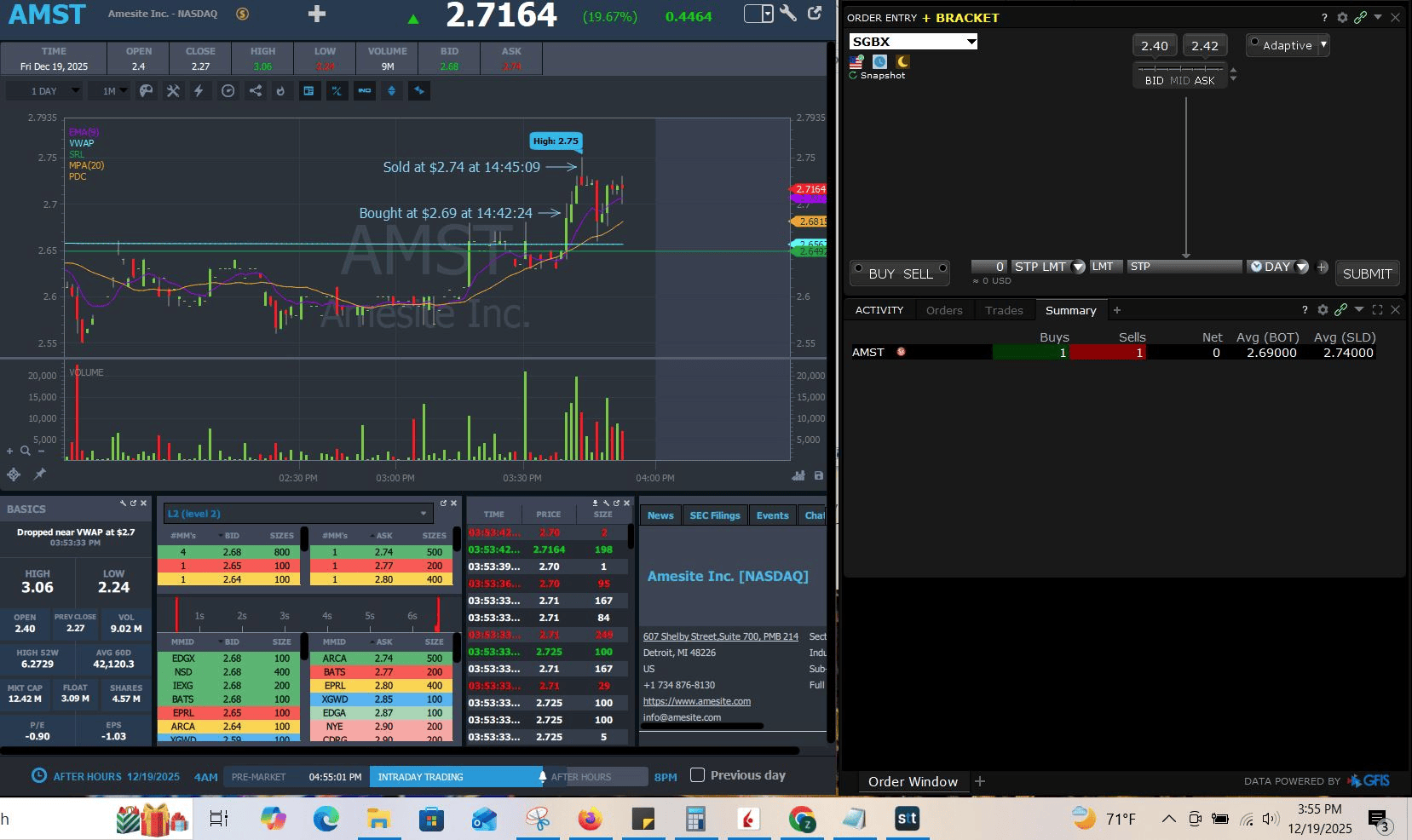Open the amesite.com website link
This screenshot has height=840, width=1412.
point(696,701)
